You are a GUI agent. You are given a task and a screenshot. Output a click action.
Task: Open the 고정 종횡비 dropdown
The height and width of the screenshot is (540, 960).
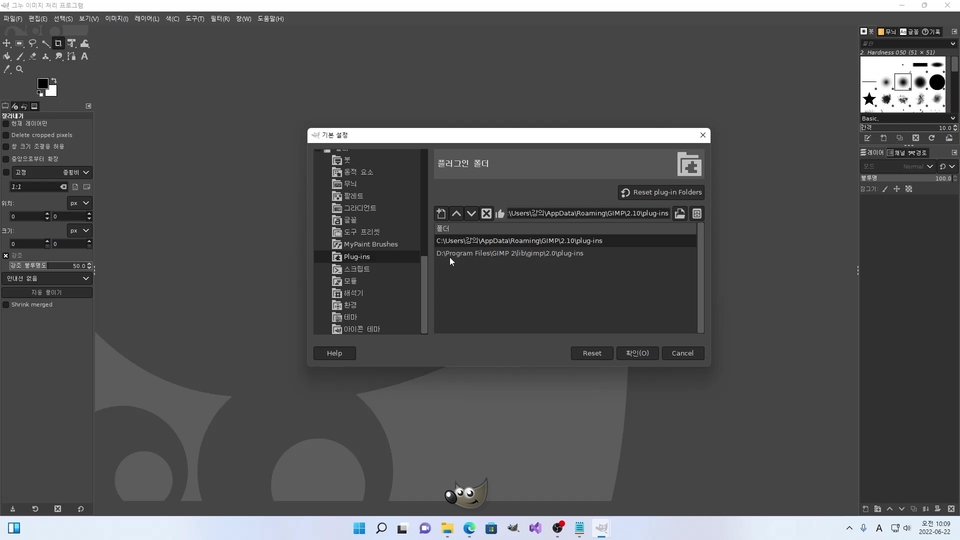point(52,173)
